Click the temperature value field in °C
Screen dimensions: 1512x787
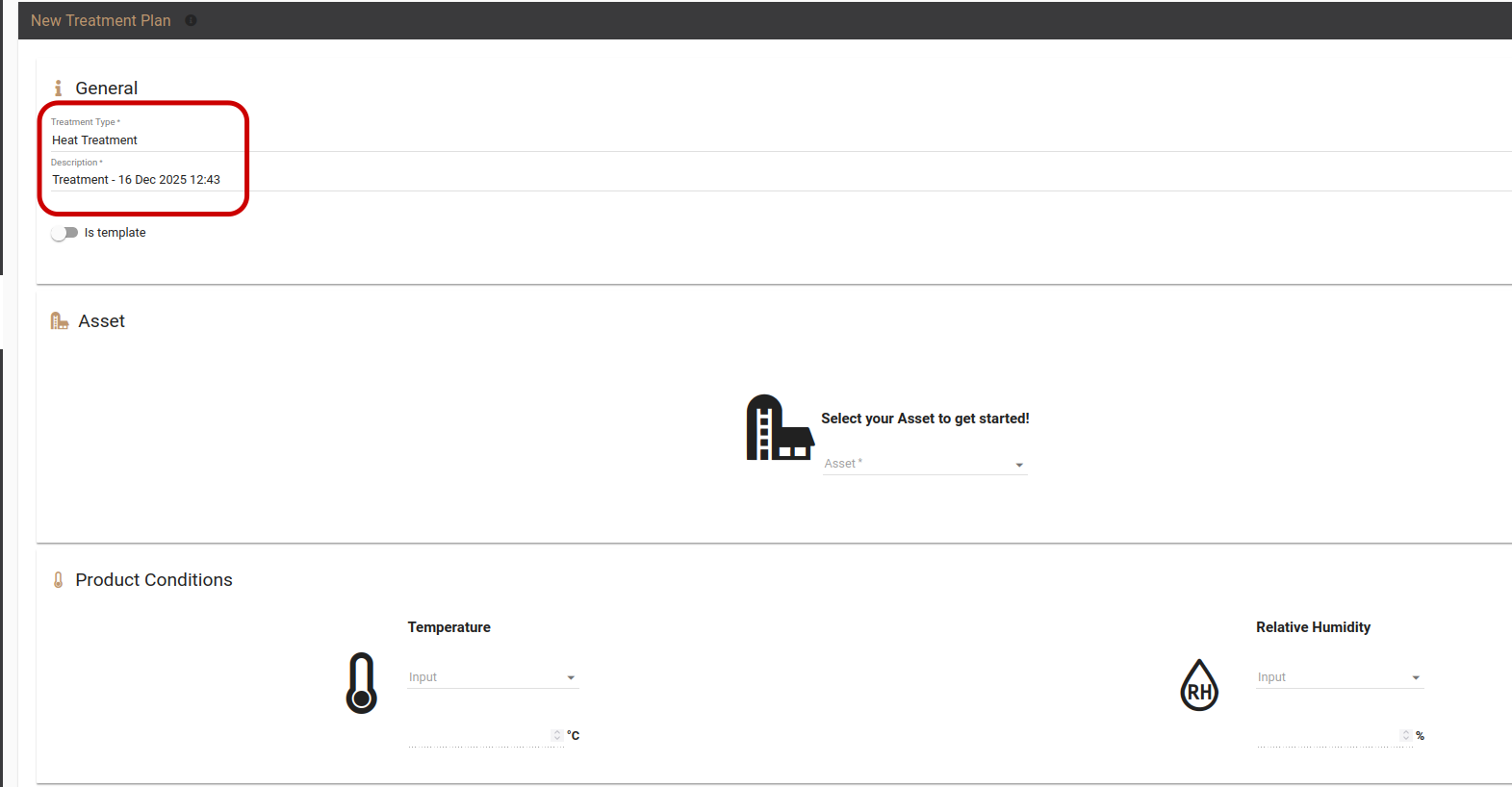point(478,736)
